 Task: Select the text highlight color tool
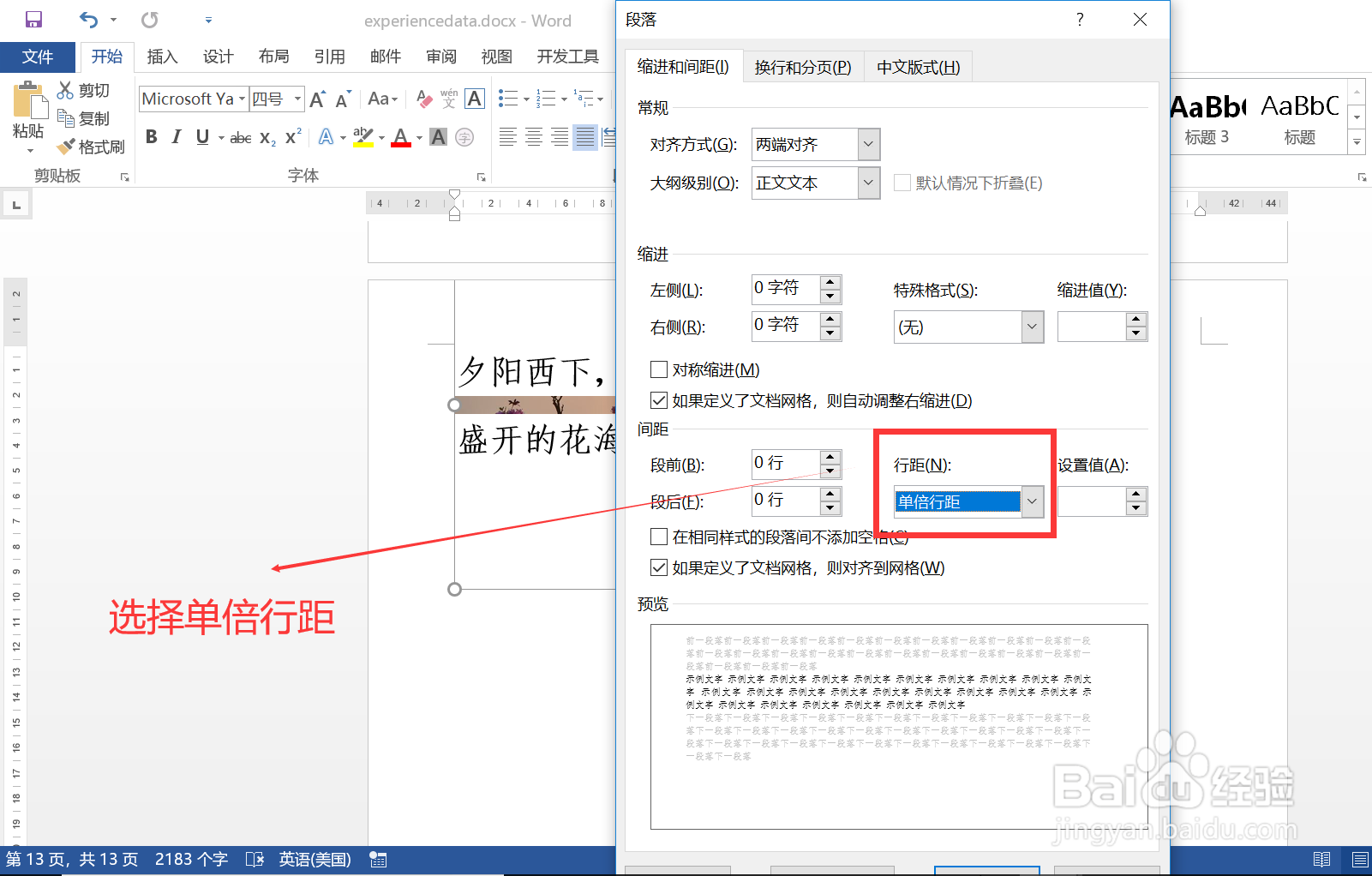click(x=362, y=135)
